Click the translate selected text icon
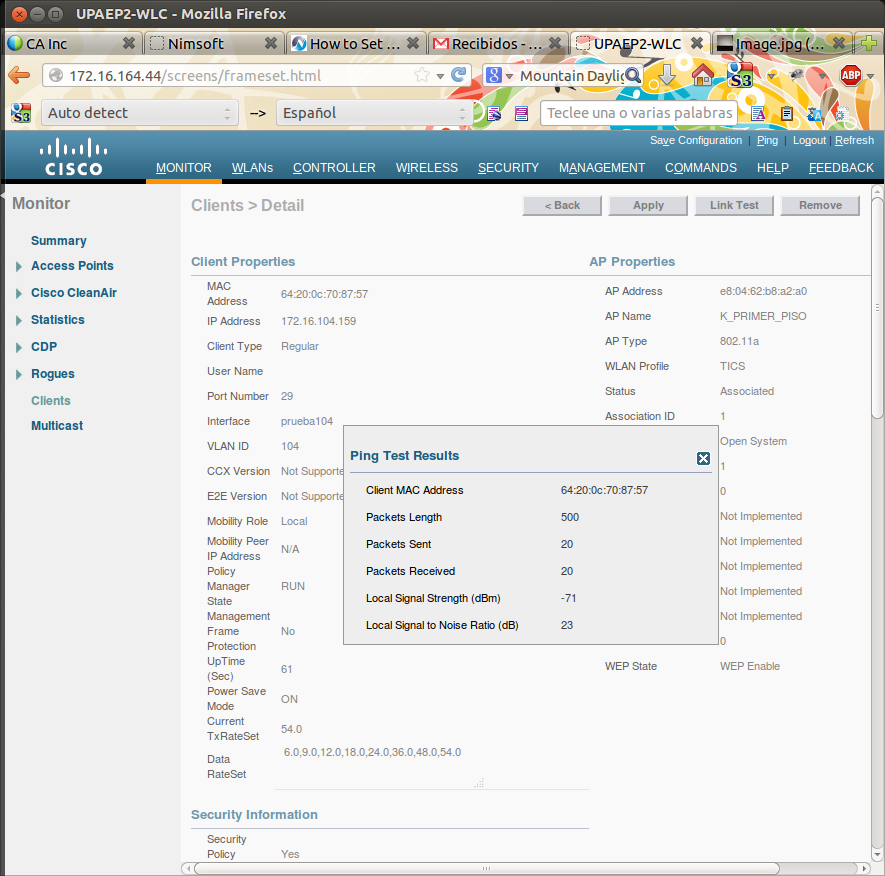 (x=522, y=113)
